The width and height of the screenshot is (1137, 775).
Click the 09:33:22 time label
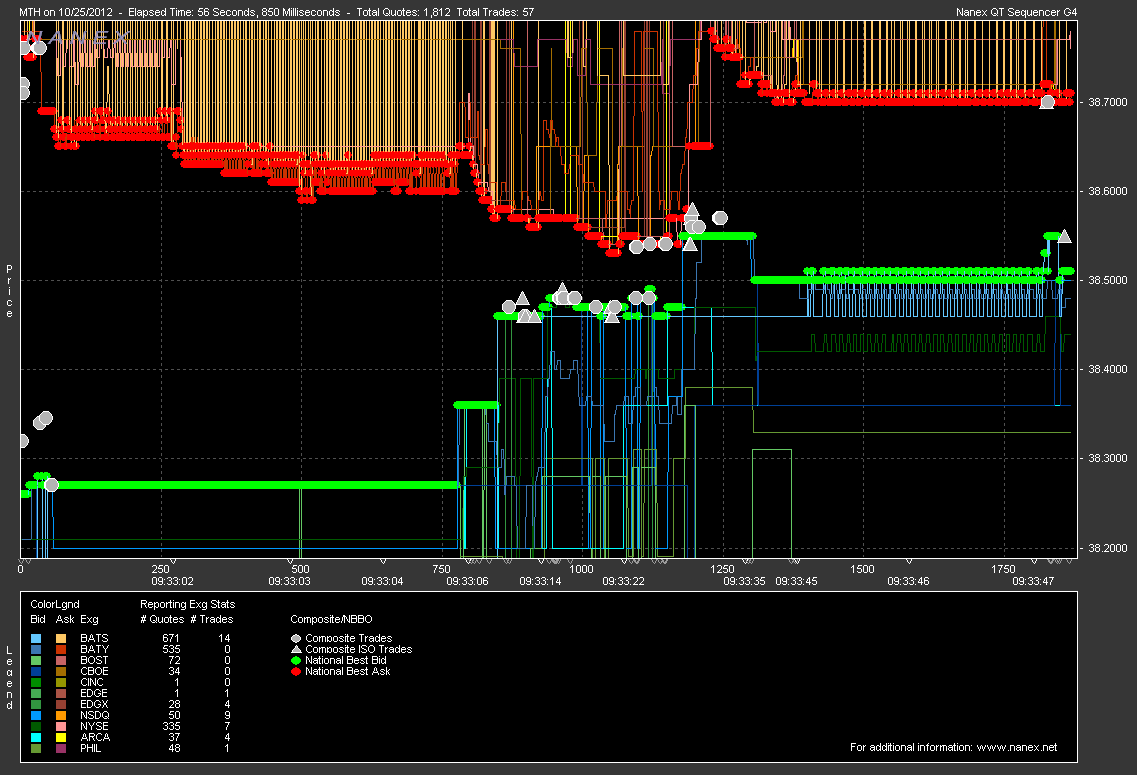(624, 581)
